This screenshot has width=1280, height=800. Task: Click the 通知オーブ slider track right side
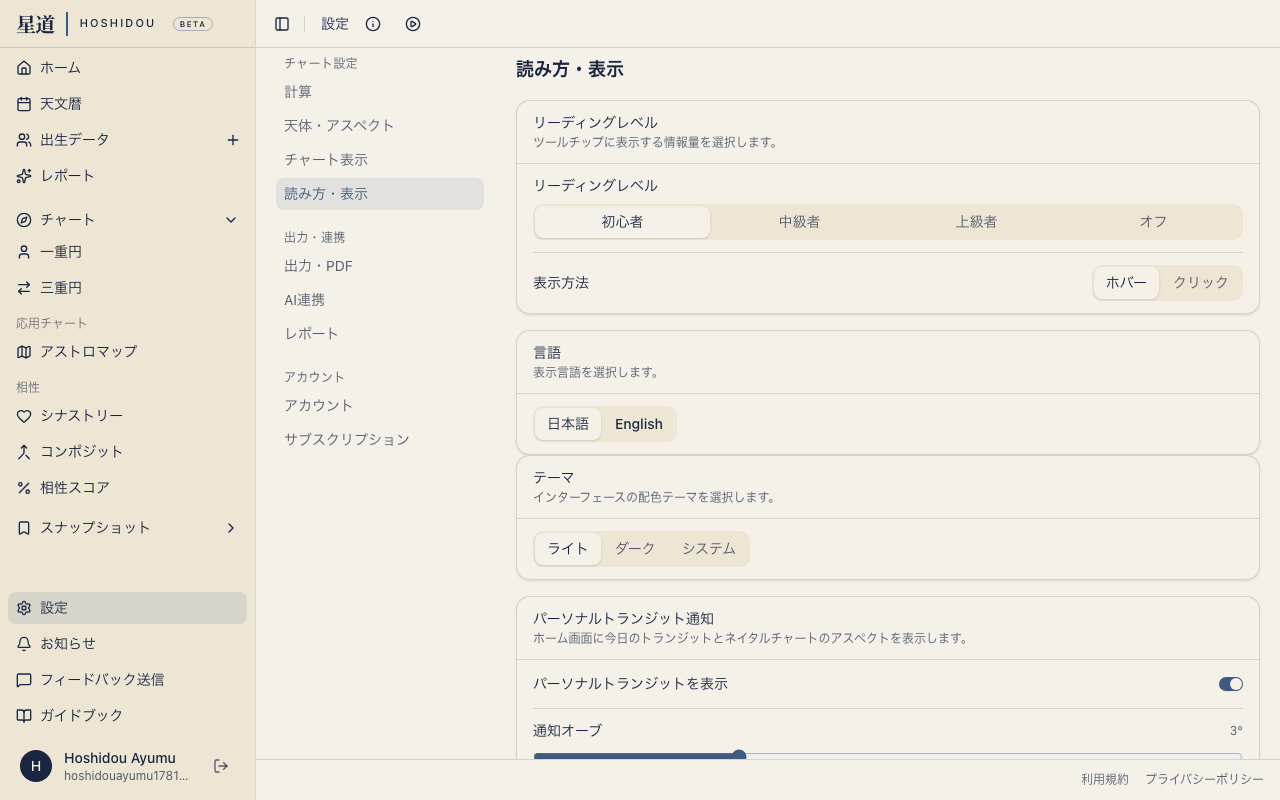tap(995, 756)
